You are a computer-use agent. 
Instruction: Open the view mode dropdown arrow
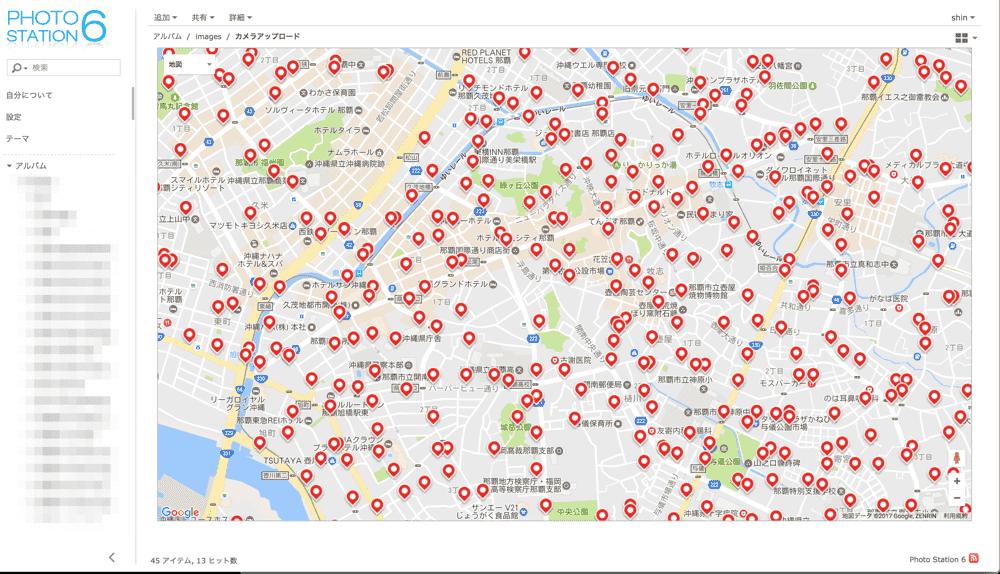click(974, 38)
